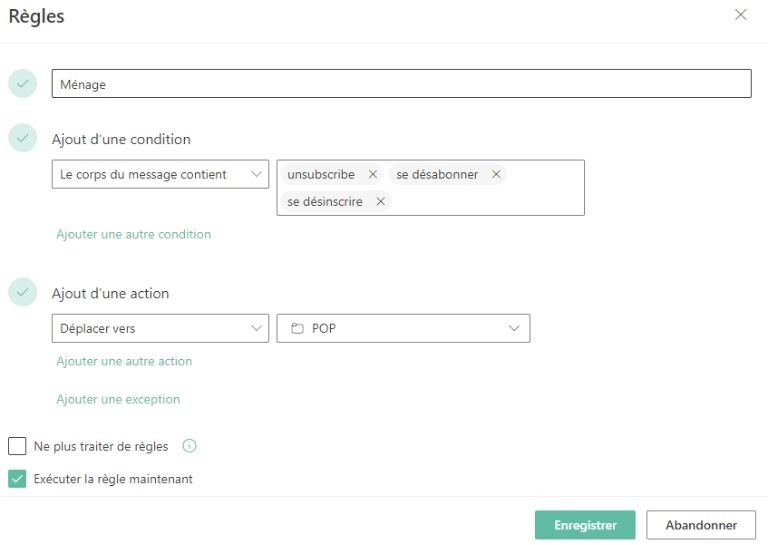Uncheck 'Exécuter la règle maintenant'
The height and width of the screenshot is (545, 768).
tap(17, 479)
